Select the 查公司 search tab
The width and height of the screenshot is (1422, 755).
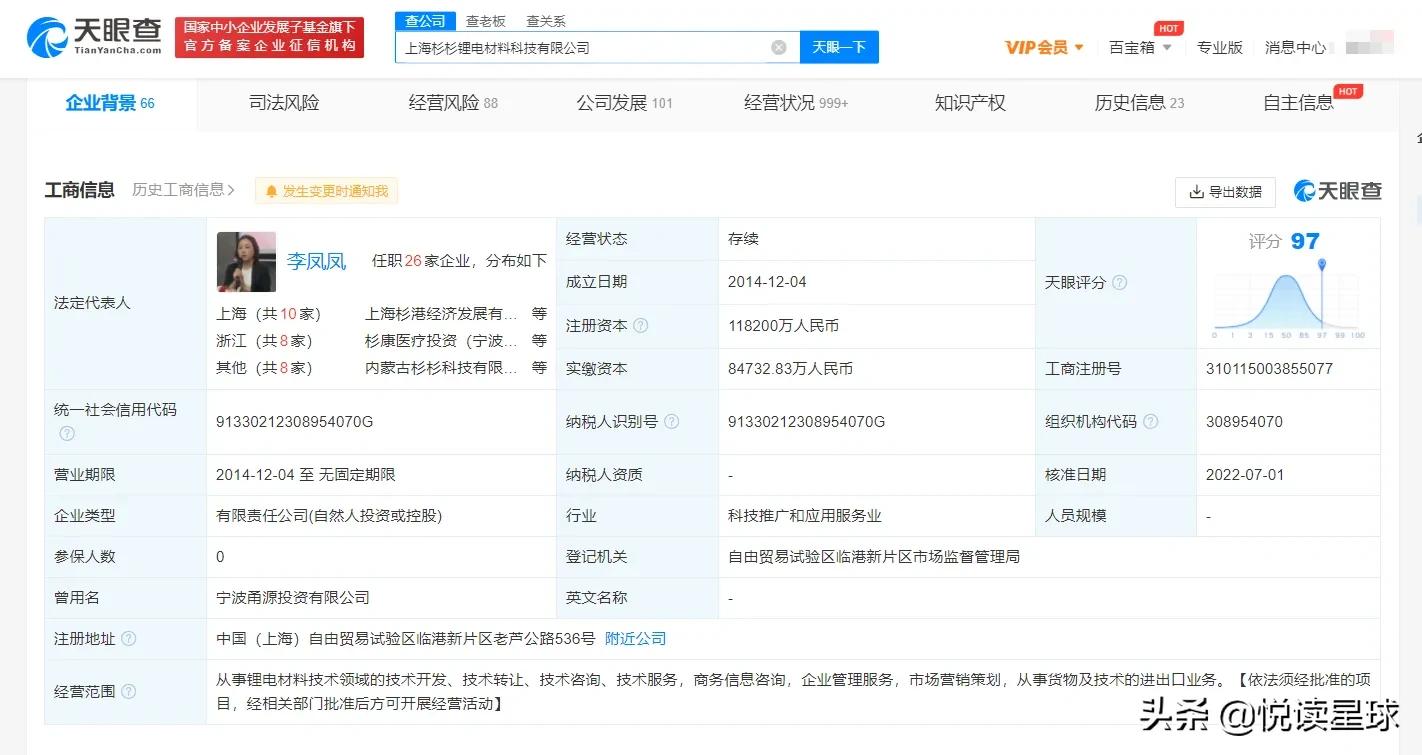tap(425, 21)
